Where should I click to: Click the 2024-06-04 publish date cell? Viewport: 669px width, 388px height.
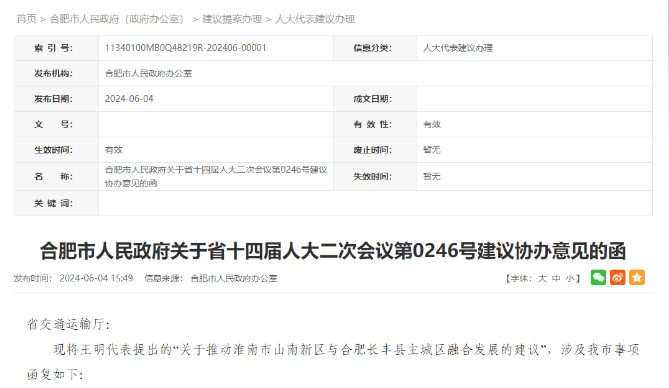[x=129, y=99]
